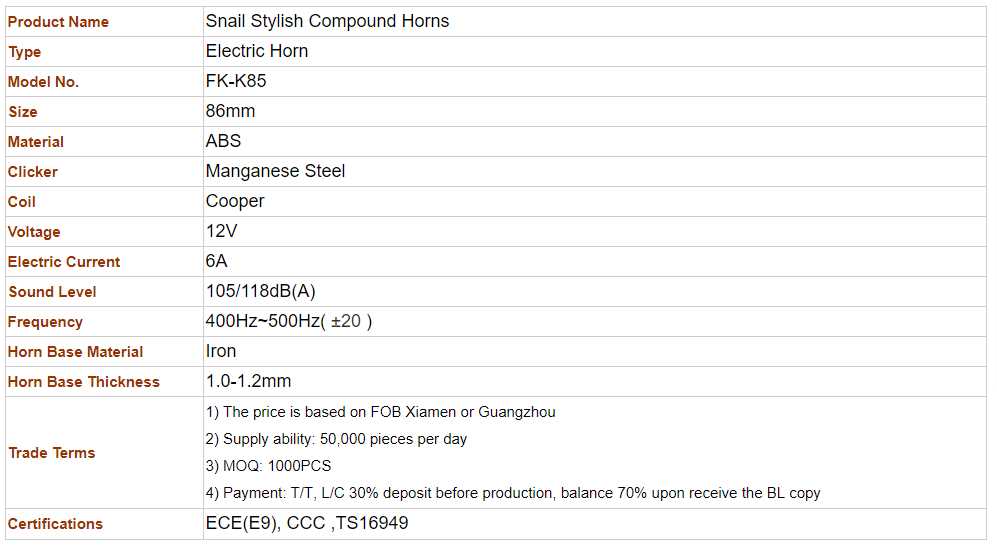Click the 'MOQ: 1000PCS' line

click(268, 466)
